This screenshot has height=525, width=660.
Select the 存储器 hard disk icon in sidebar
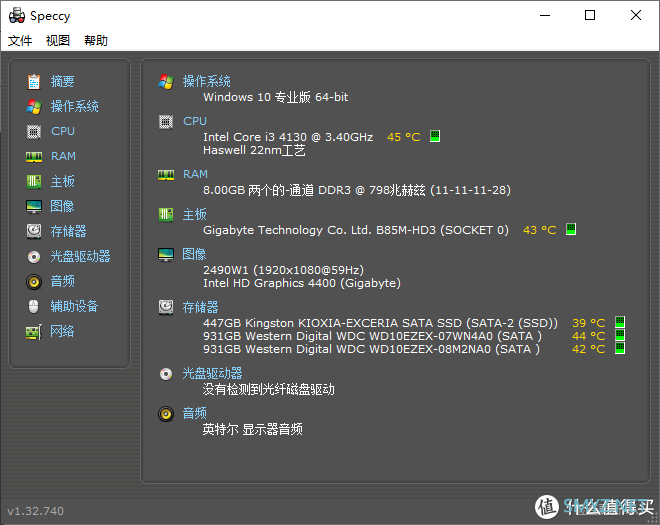click(34, 231)
